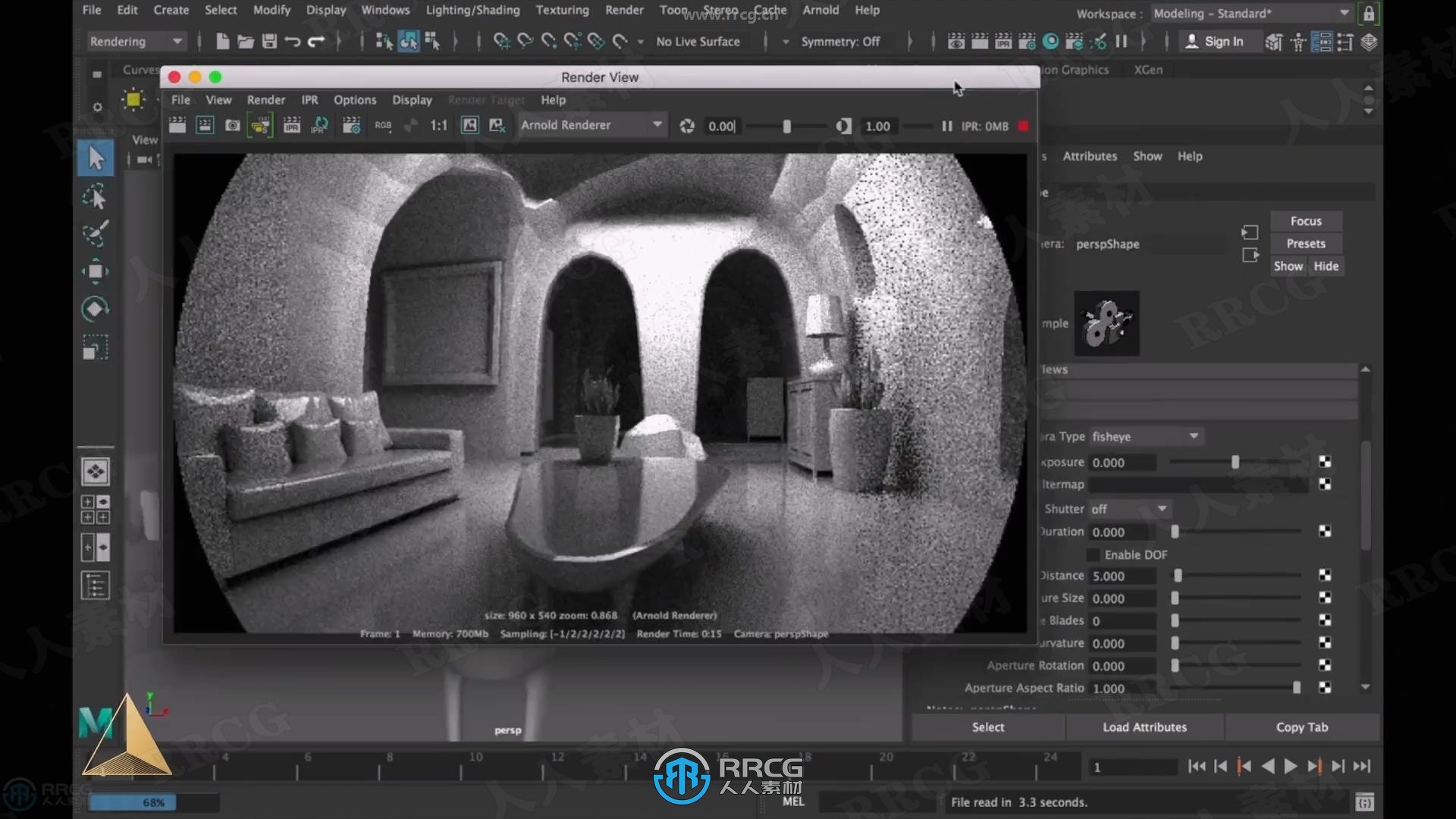The image size is (1456, 819).
Task: Adjust the Exposure slider in Attribute Editor
Action: (1235, 463)
